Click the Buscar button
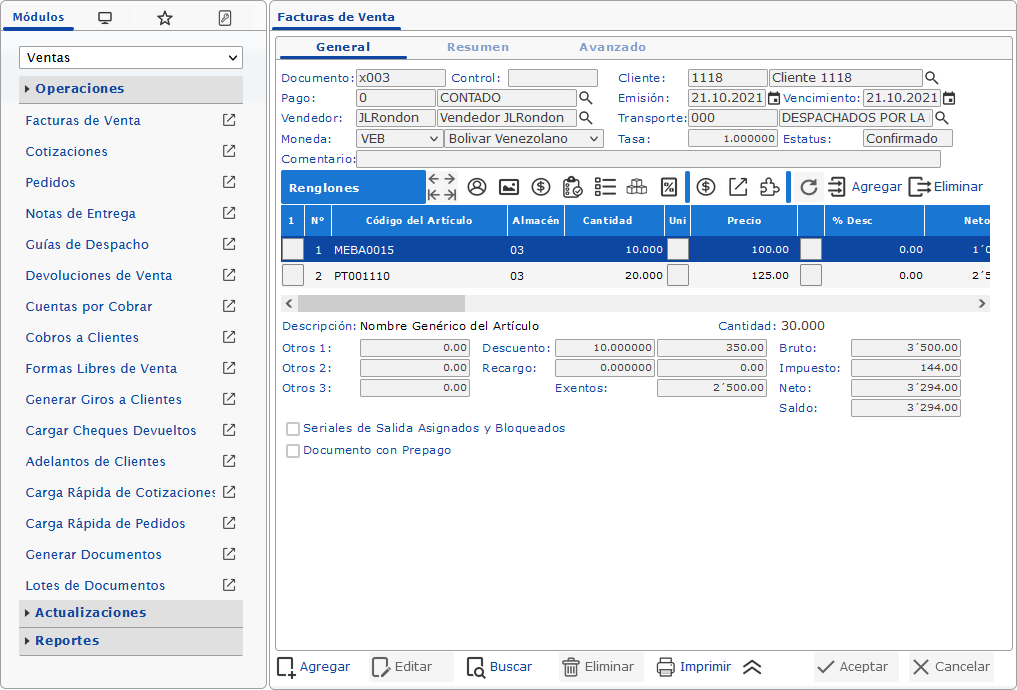 pos(499,667)
